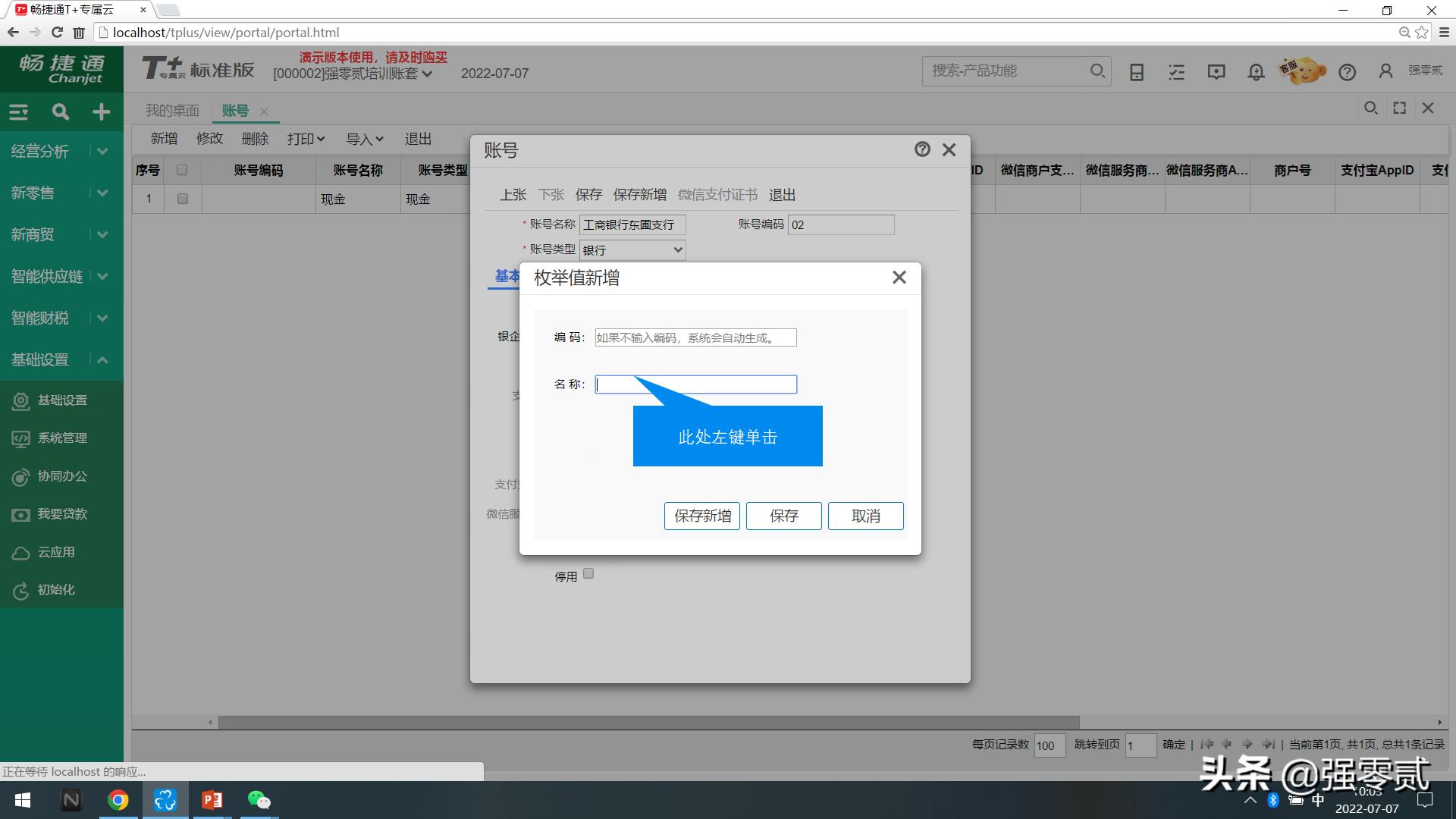Select the search magnifier near 账号 tab
Image resolution: width=1456 pixels, height=819 pixels.
(1370, 108)
